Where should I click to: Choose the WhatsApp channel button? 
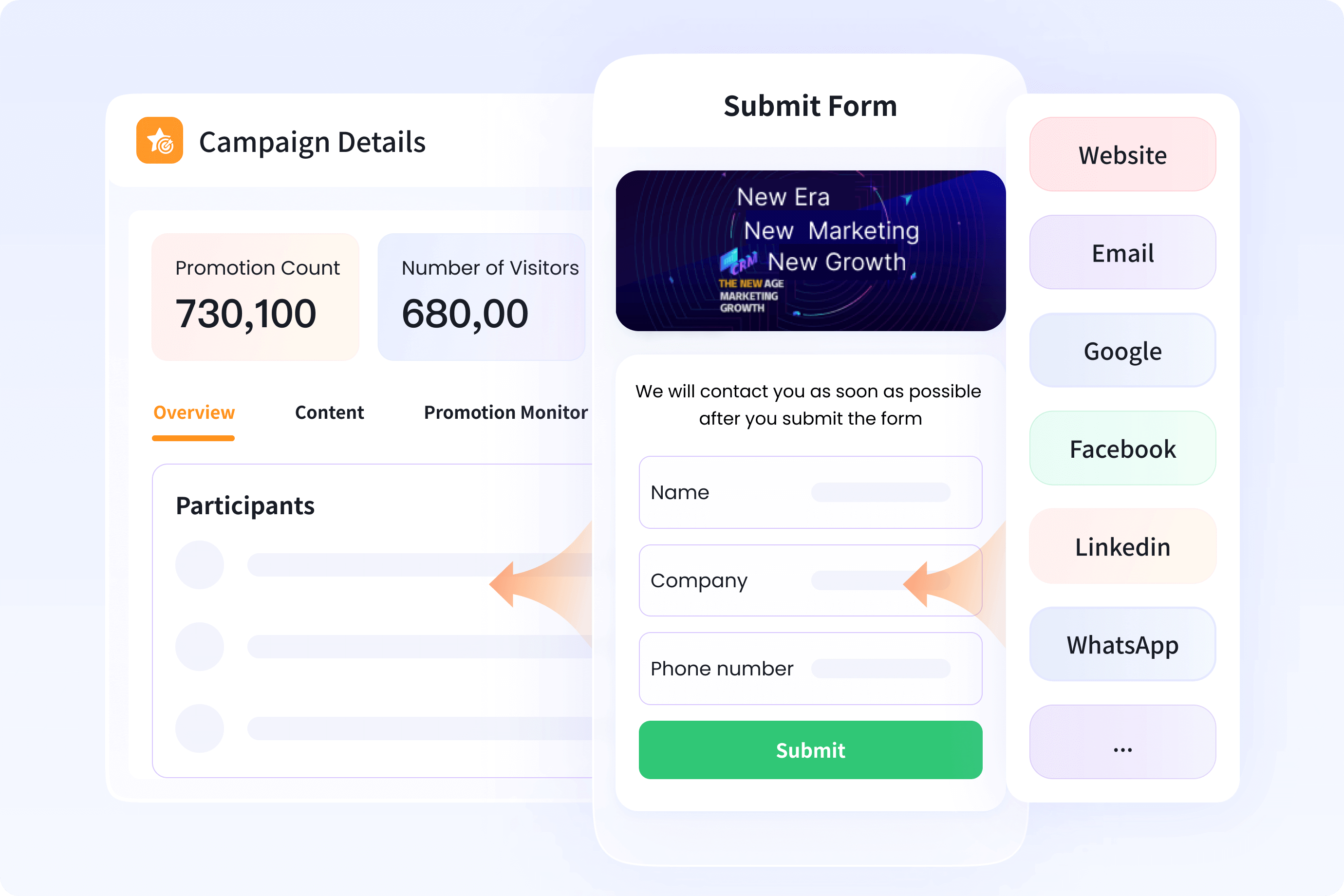(1122, 645)
